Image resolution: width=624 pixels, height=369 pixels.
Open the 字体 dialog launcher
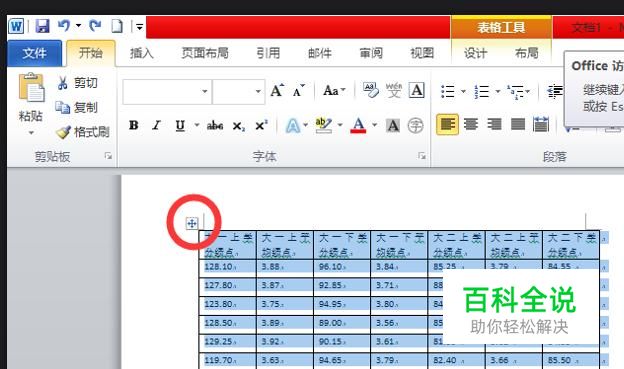(x=422, y=156)
